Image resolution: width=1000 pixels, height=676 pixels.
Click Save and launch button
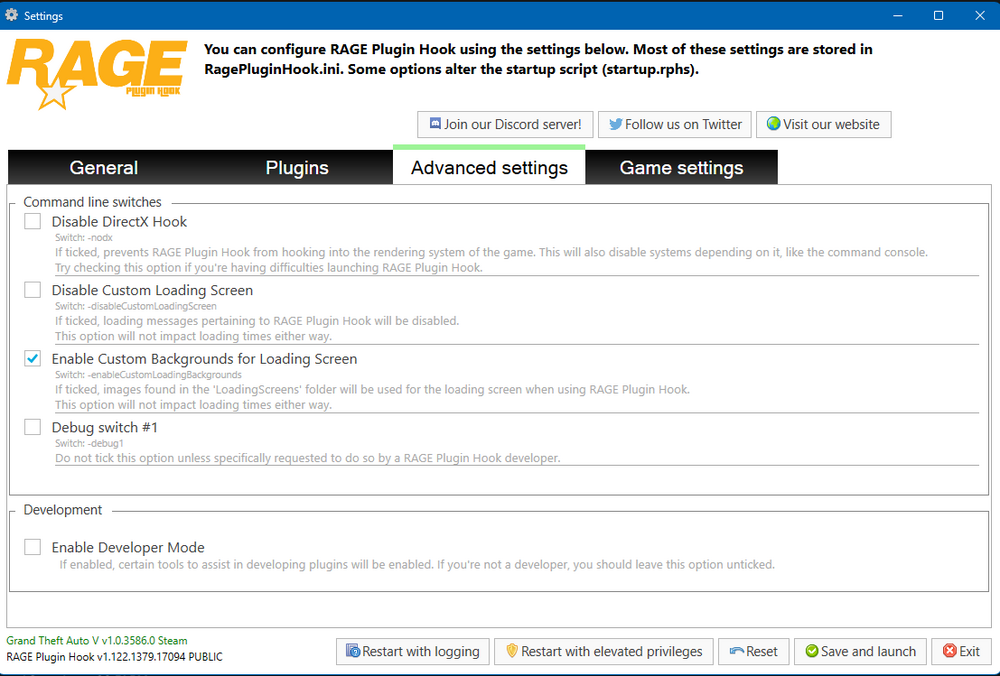tap(860, 651)
